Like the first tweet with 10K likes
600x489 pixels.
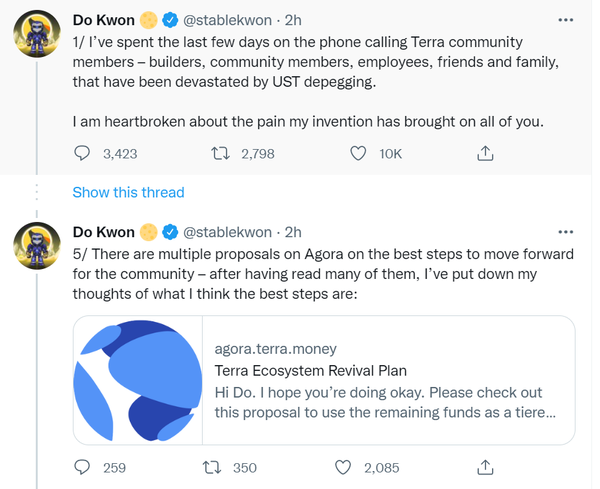pos(357,153)
